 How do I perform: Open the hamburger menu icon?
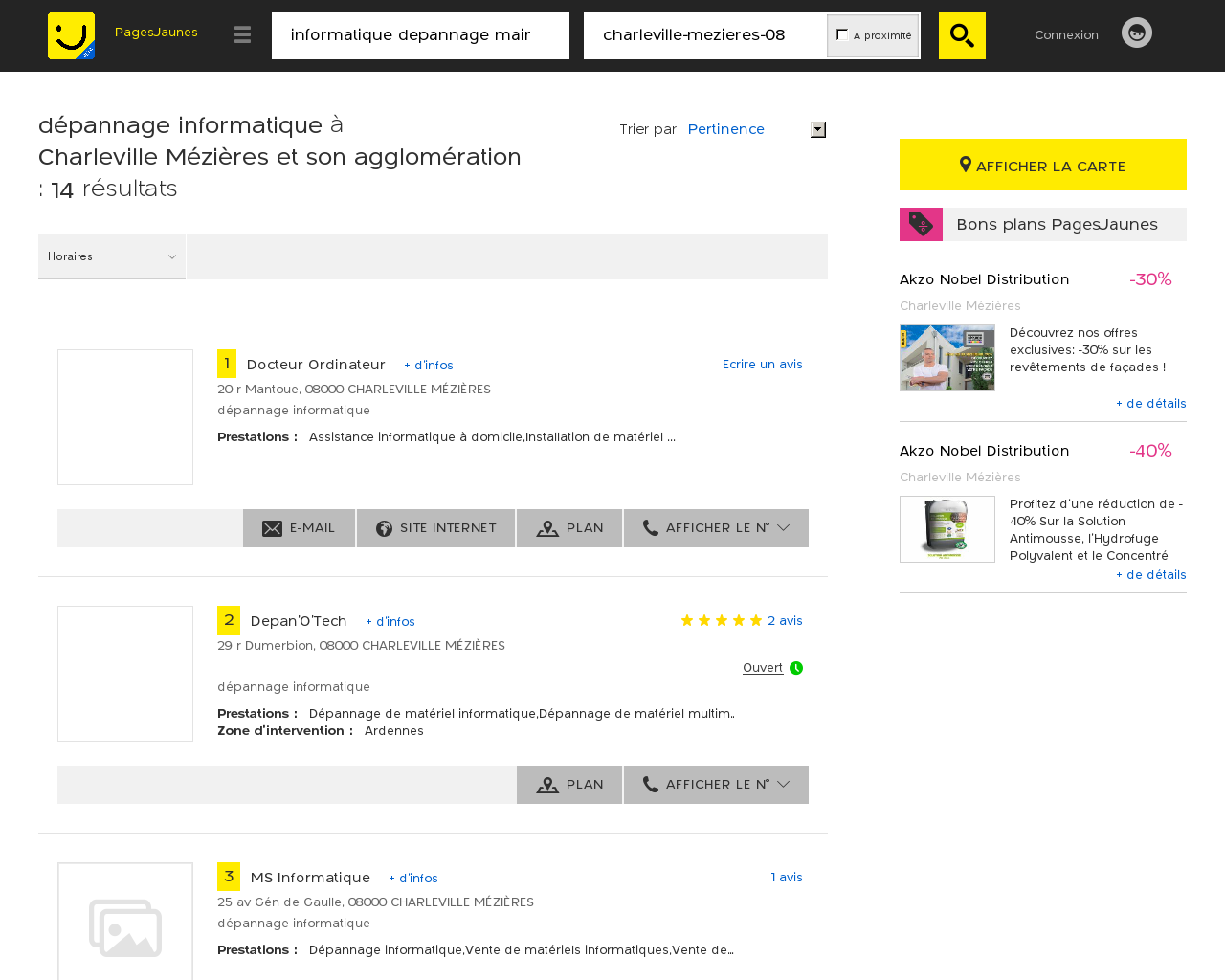pyautogui.click(x=242, y=35)
